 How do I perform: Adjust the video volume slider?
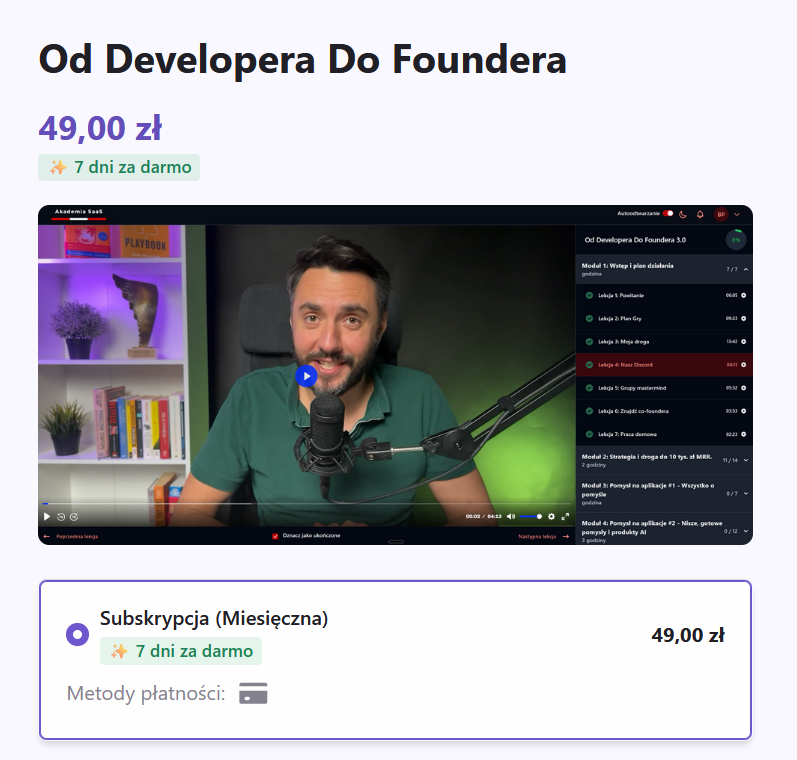(531, 516)
